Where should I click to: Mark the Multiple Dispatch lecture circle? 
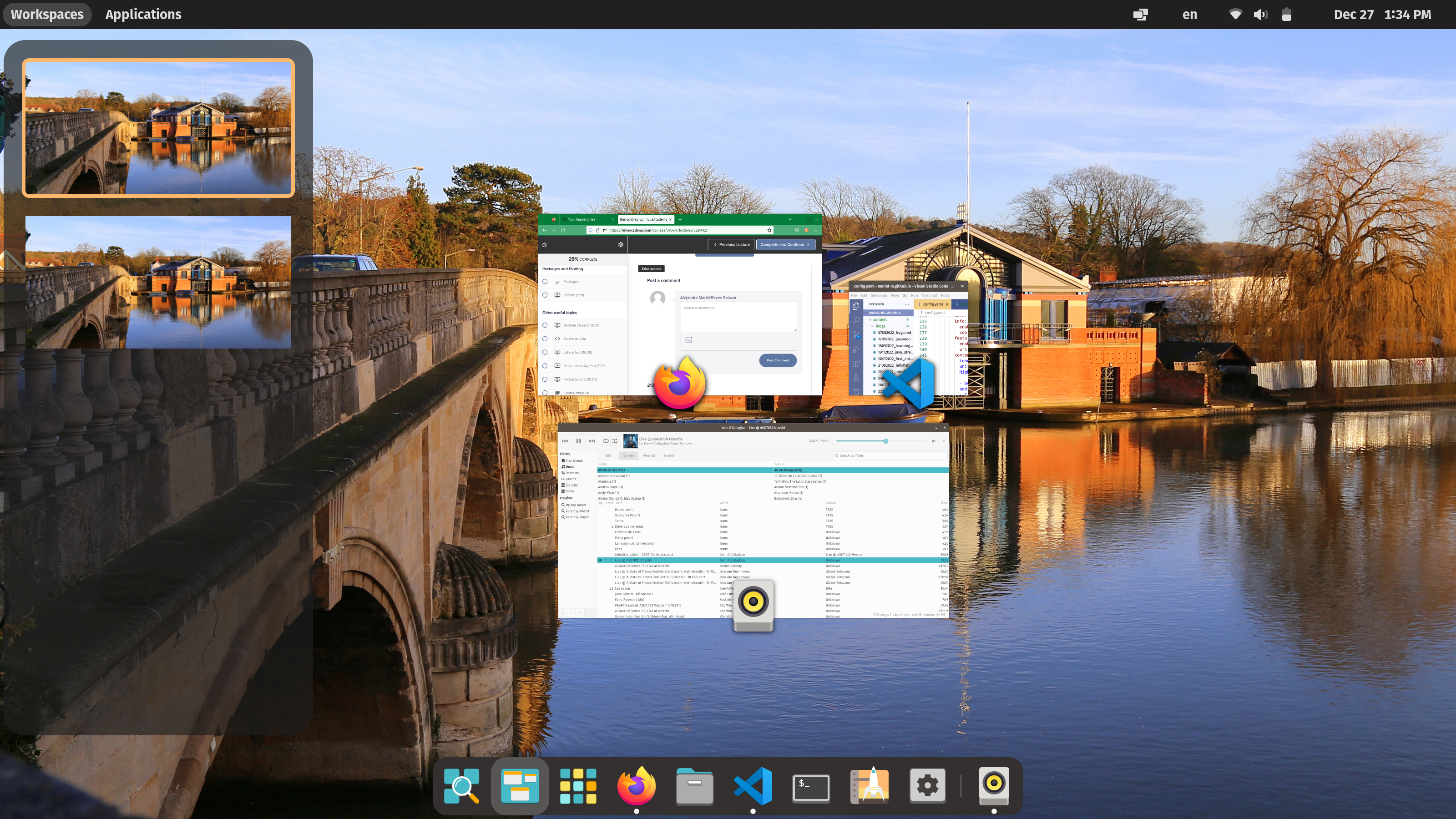click(x=545, y=326)
